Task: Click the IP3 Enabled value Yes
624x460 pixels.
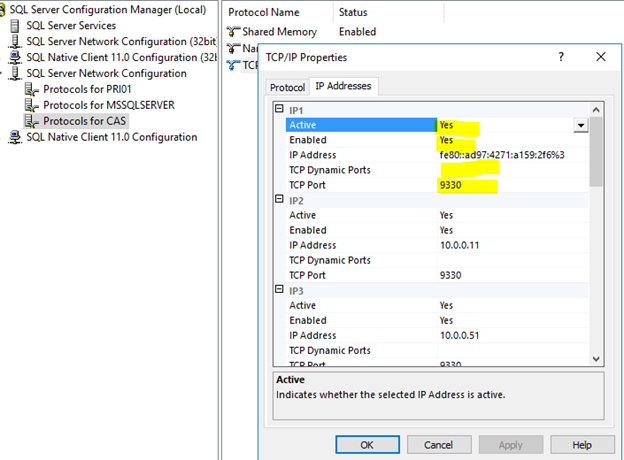Action: 446,321
